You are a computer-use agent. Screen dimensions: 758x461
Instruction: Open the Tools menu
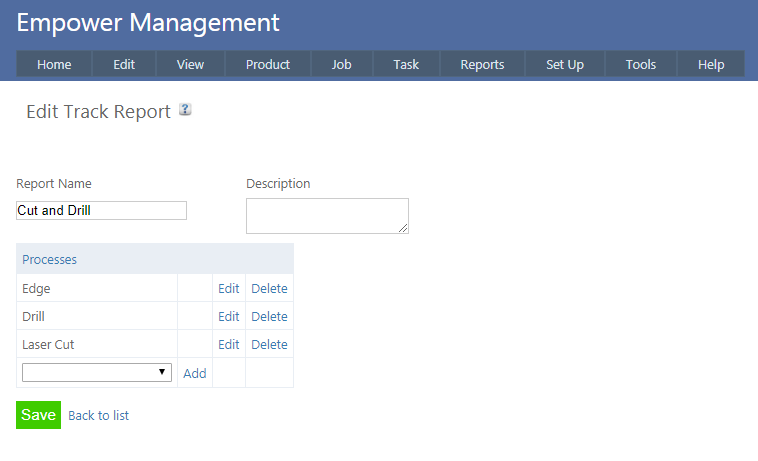641,65
